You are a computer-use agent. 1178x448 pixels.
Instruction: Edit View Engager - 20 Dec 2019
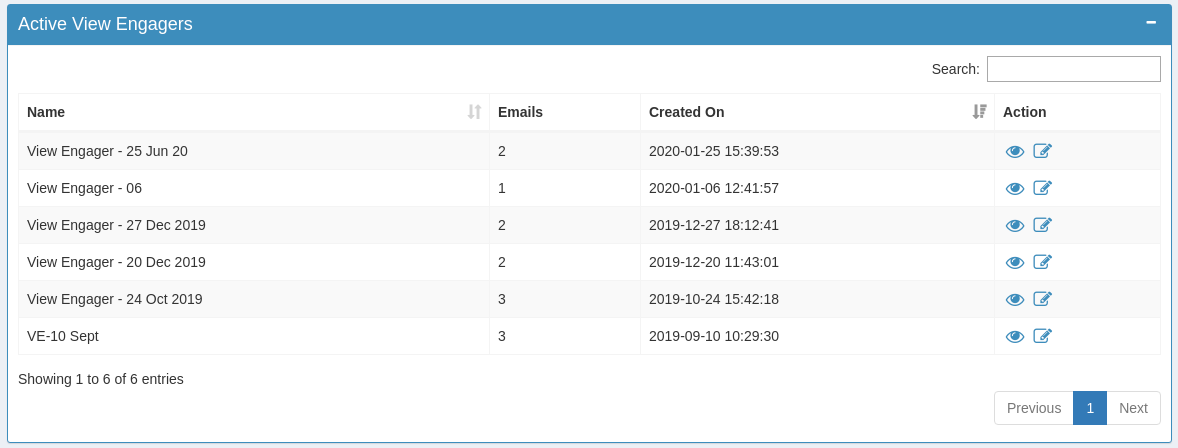(1042, 262)
